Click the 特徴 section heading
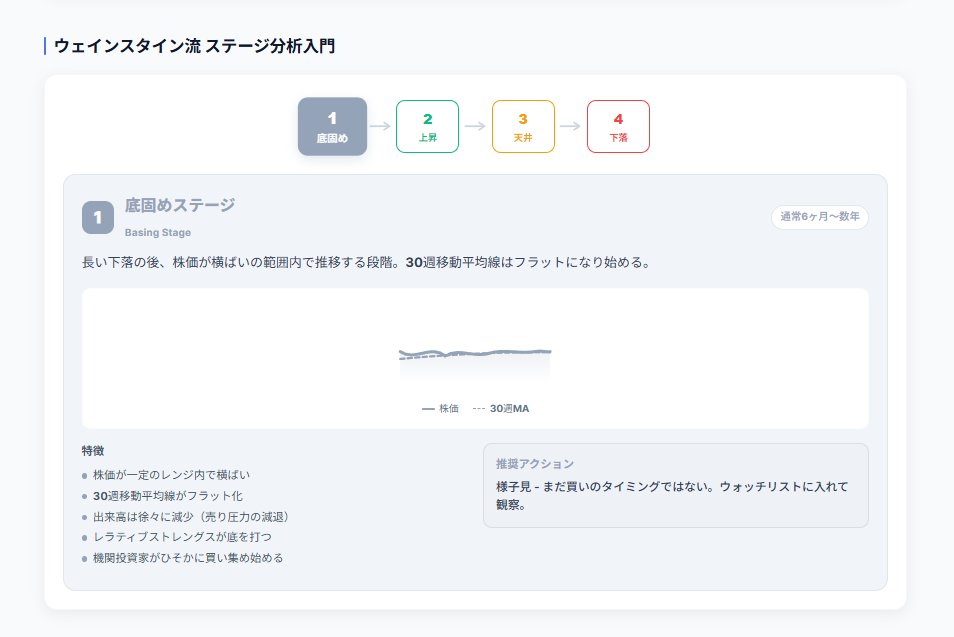Screen dimensions: 954x637 click(x=93, y=450)
